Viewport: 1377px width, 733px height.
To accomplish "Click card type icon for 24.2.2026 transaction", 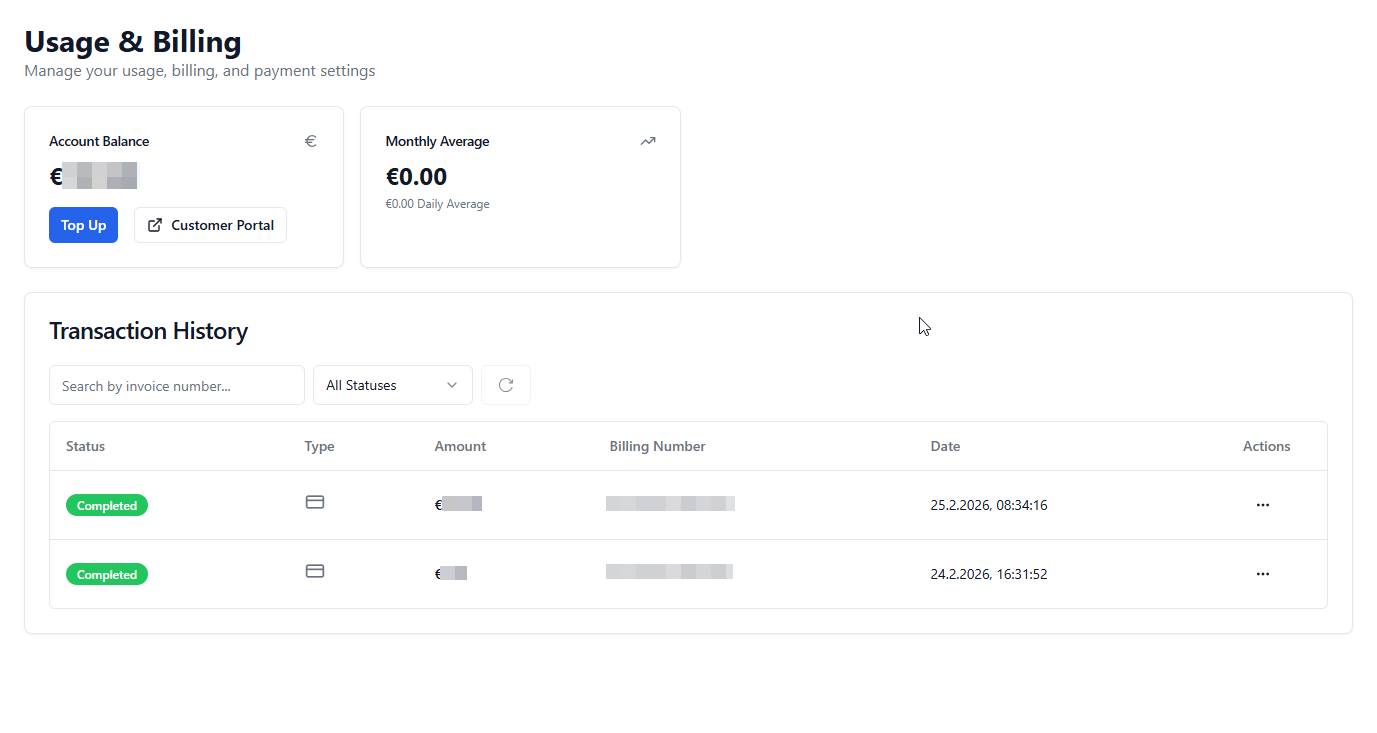I will [x=315, y=571].
